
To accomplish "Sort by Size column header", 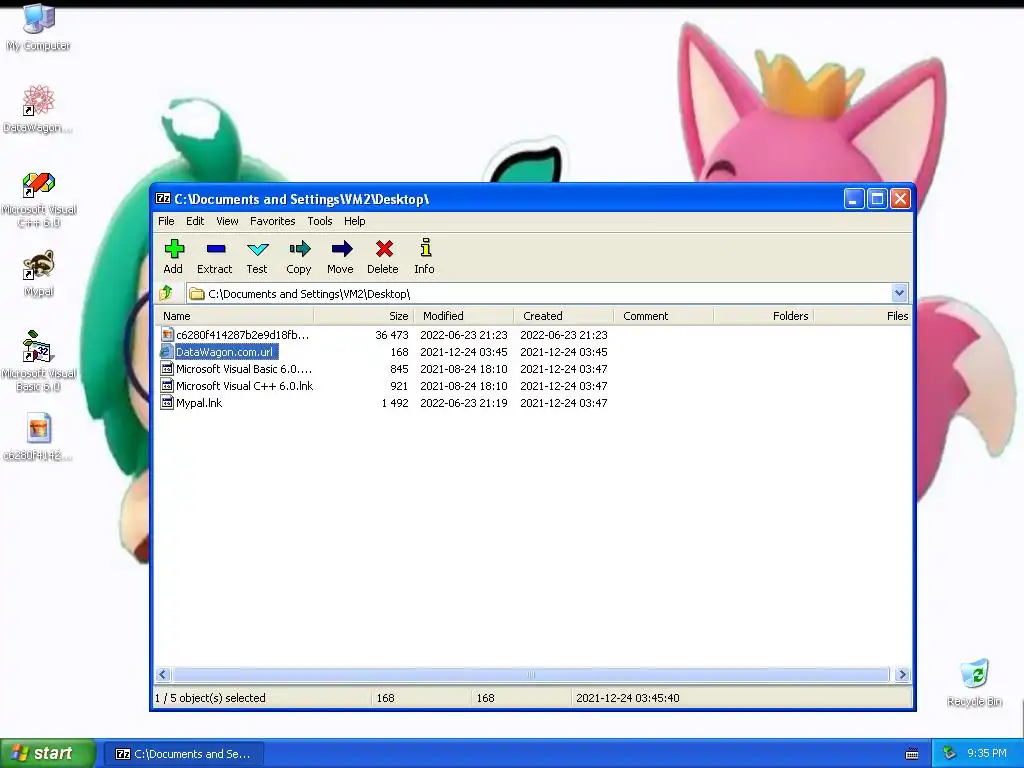I will coord(364,315).
